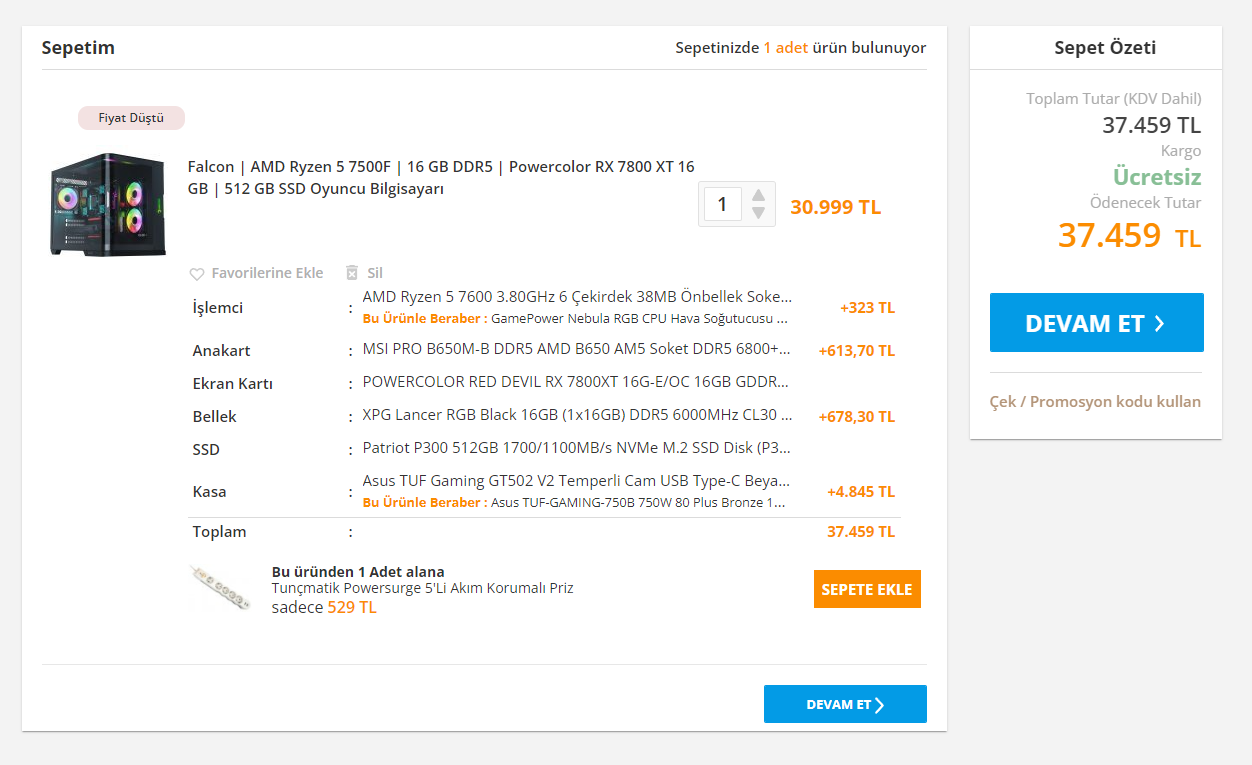Open the Çek / Promosyon kodu kullan link
The width and height of the screenshot is (1252, 765).
(x=1095, y=402)
